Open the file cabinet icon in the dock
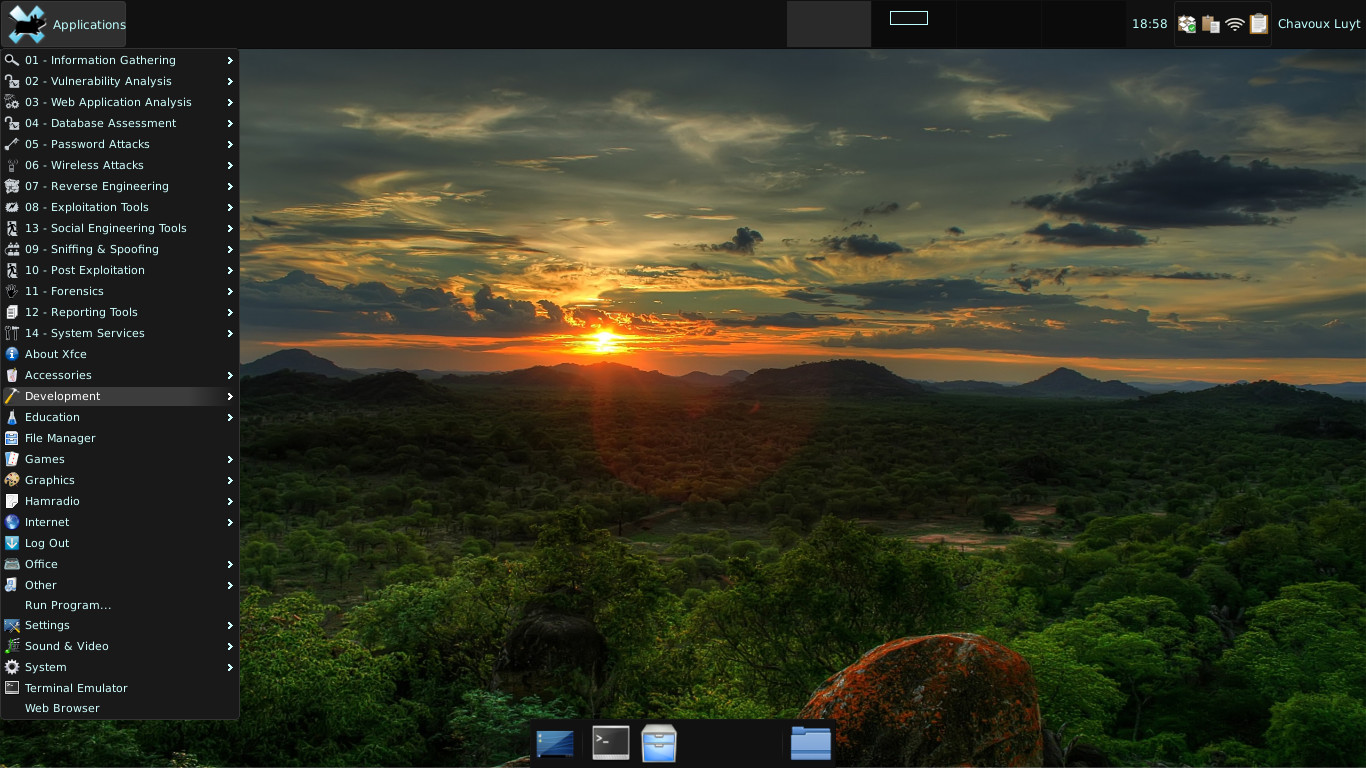Screen dimensions: 1366x768 coord(659,743)
